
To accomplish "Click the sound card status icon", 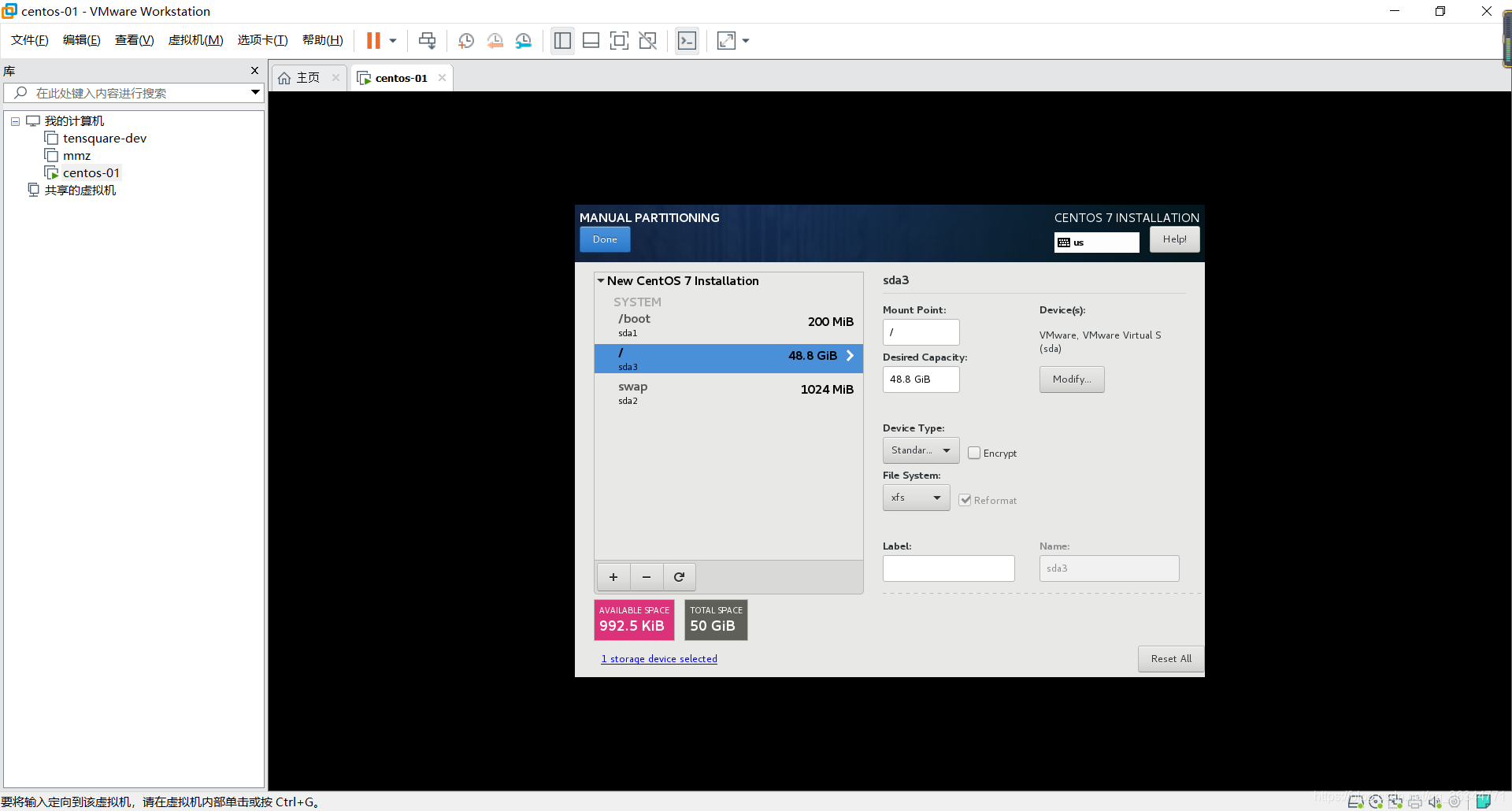I will point(1435,802).
